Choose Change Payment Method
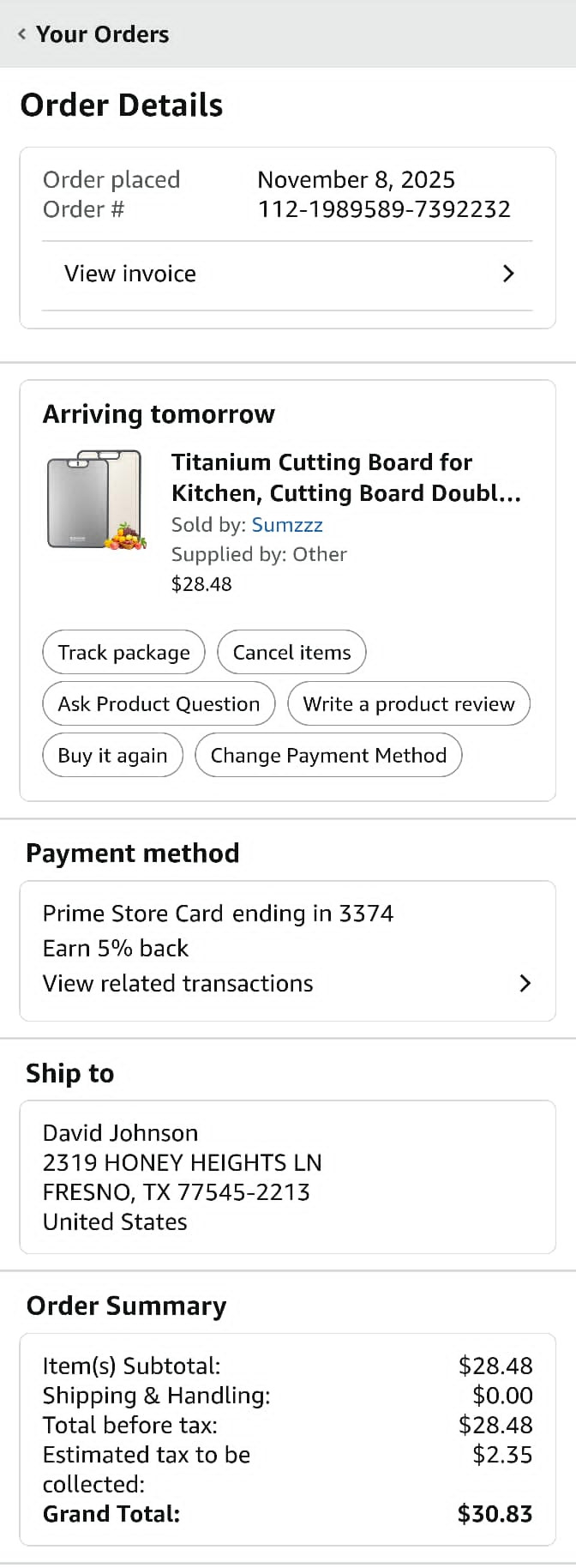 [328, 756]
